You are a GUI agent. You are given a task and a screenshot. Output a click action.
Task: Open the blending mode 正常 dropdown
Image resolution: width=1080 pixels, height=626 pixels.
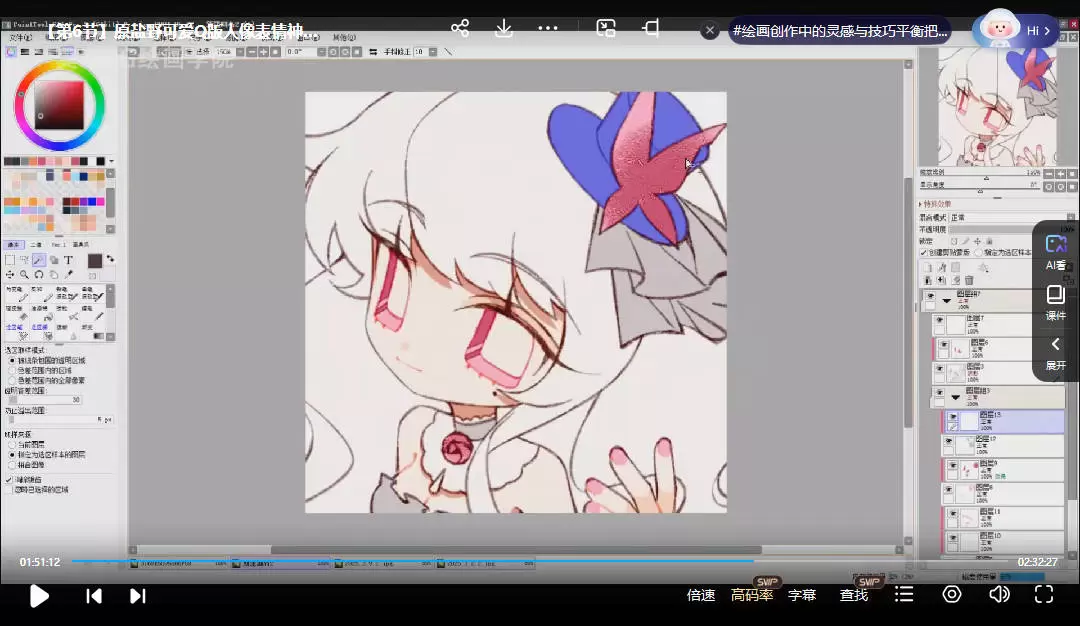pyautogui.click(x=1011, y=217)
